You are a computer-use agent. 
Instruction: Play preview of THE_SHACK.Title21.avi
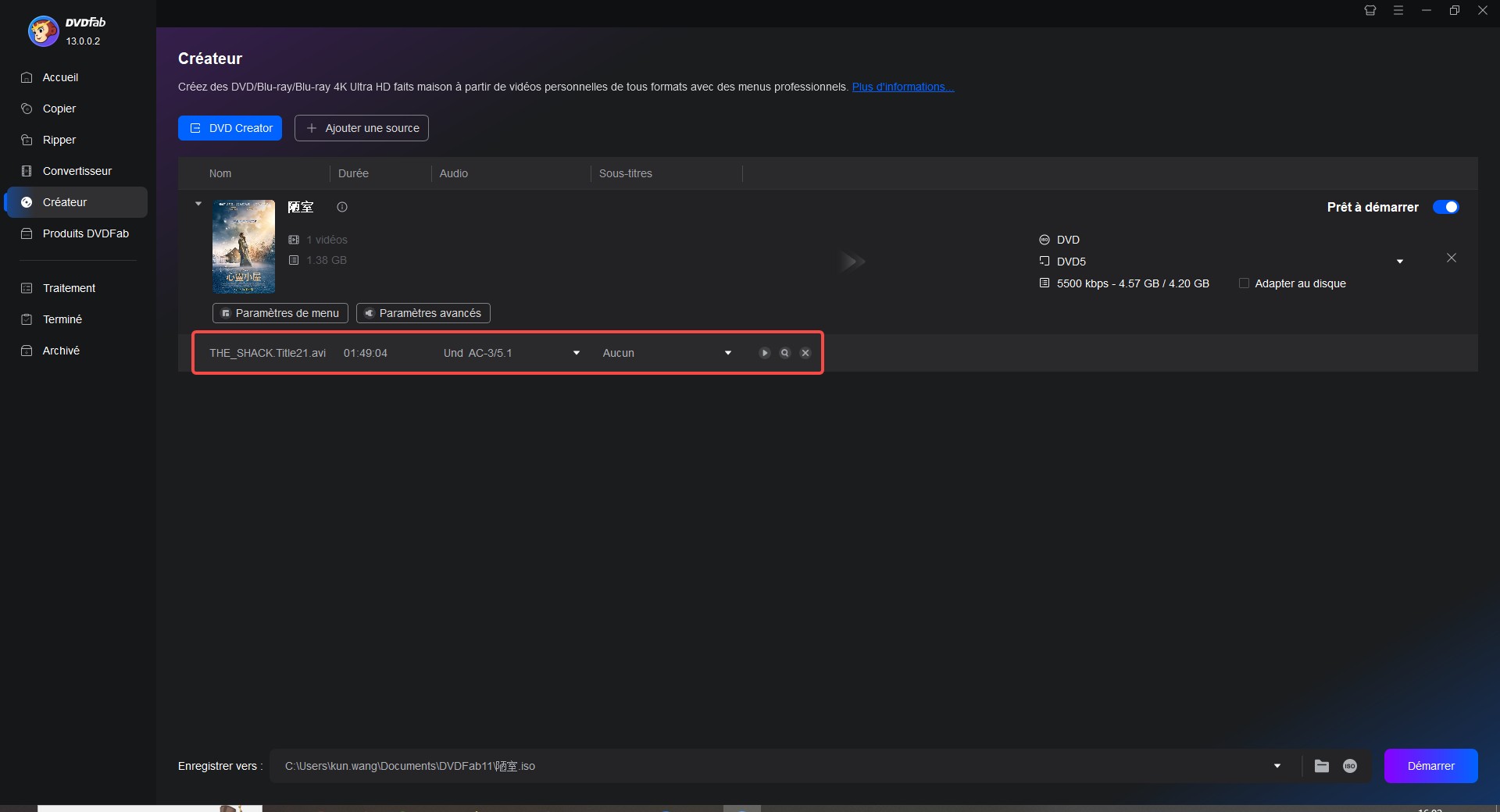point(765,353)
